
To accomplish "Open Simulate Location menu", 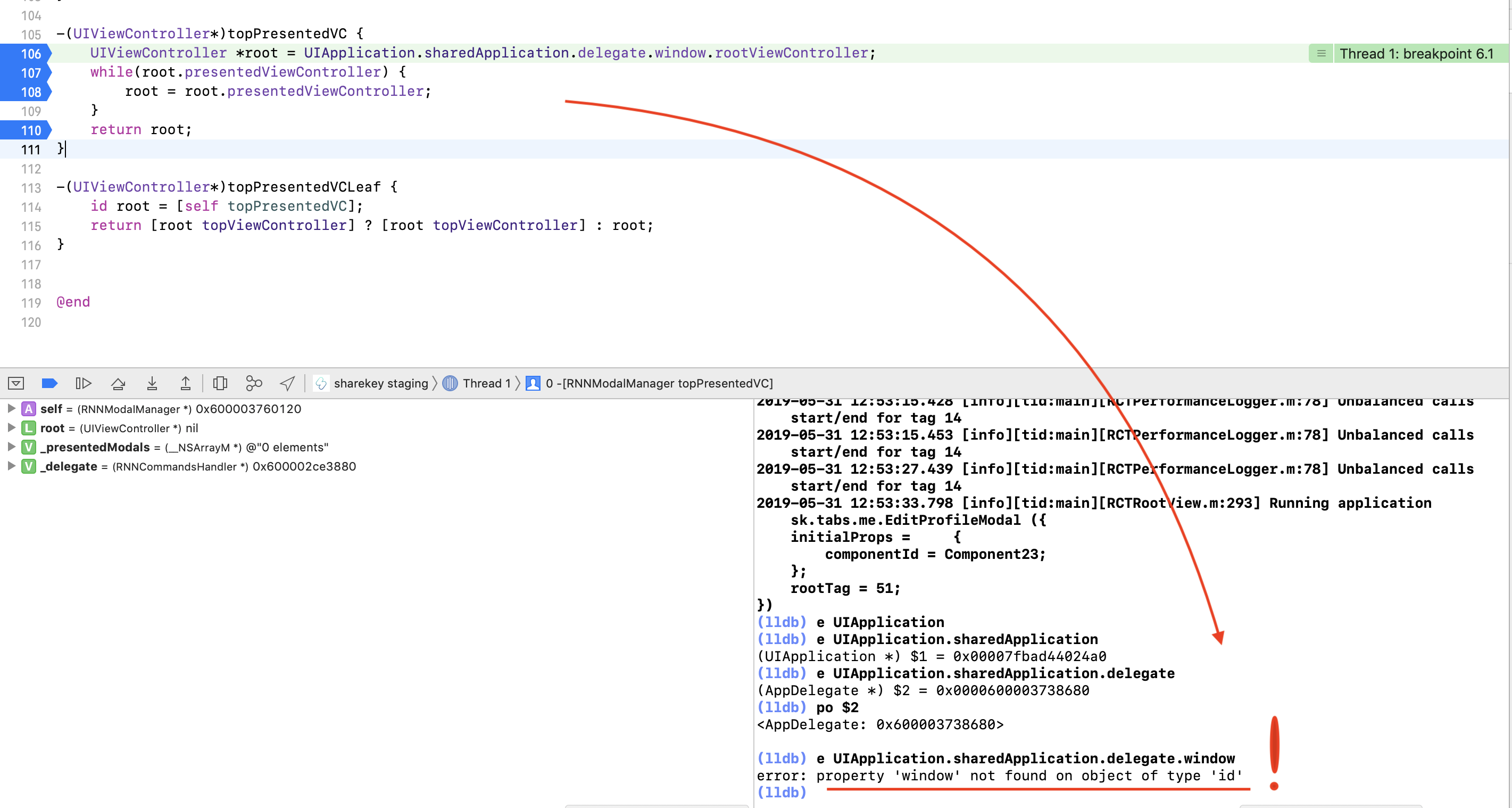I will 288,383.
